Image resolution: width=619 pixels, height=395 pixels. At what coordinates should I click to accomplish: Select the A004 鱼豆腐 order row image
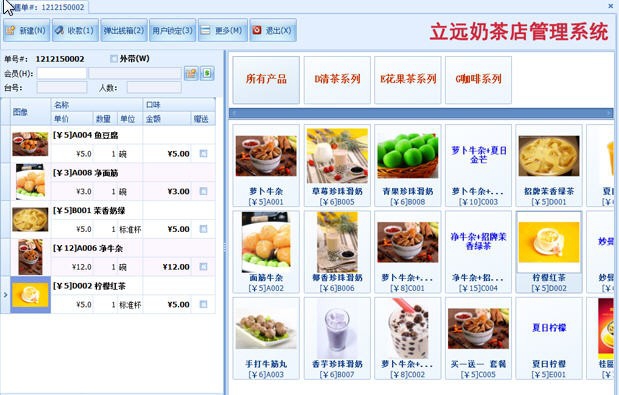tap(30, 144)
